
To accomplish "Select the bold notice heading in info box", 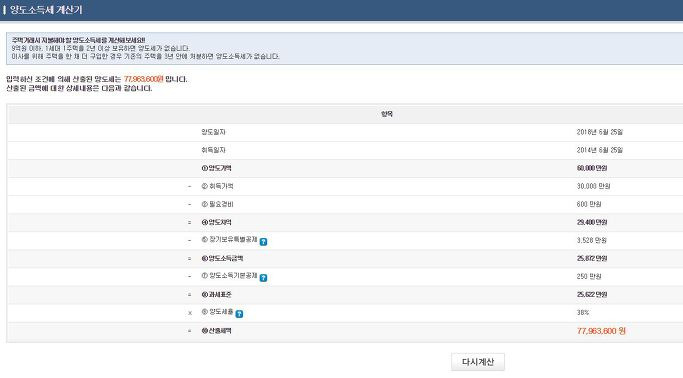I will [x=78, y=40].
